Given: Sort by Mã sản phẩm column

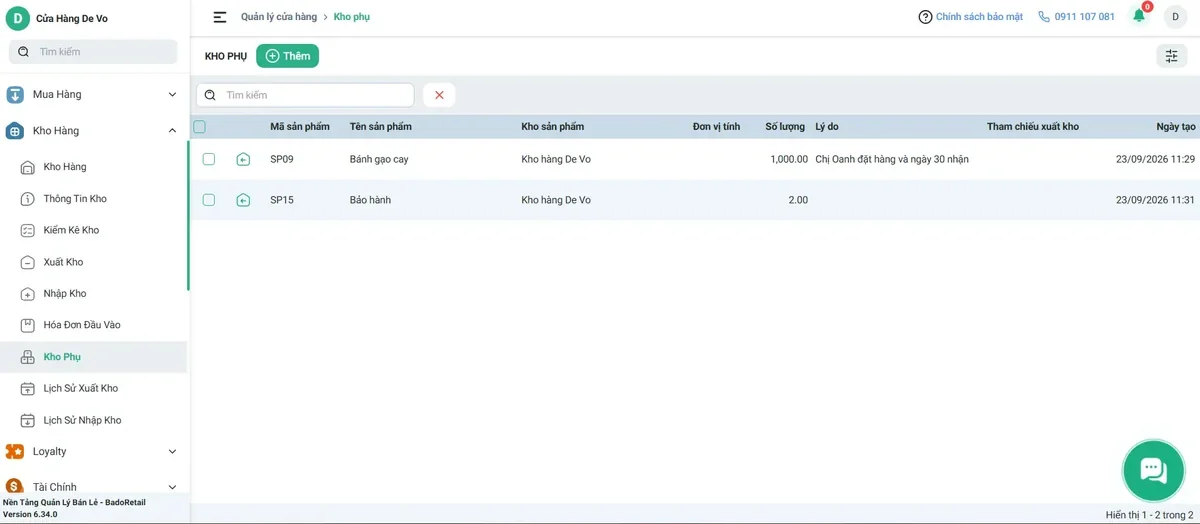Looking at the screenshot, I should pyautogui.click(x=300, y=127).
